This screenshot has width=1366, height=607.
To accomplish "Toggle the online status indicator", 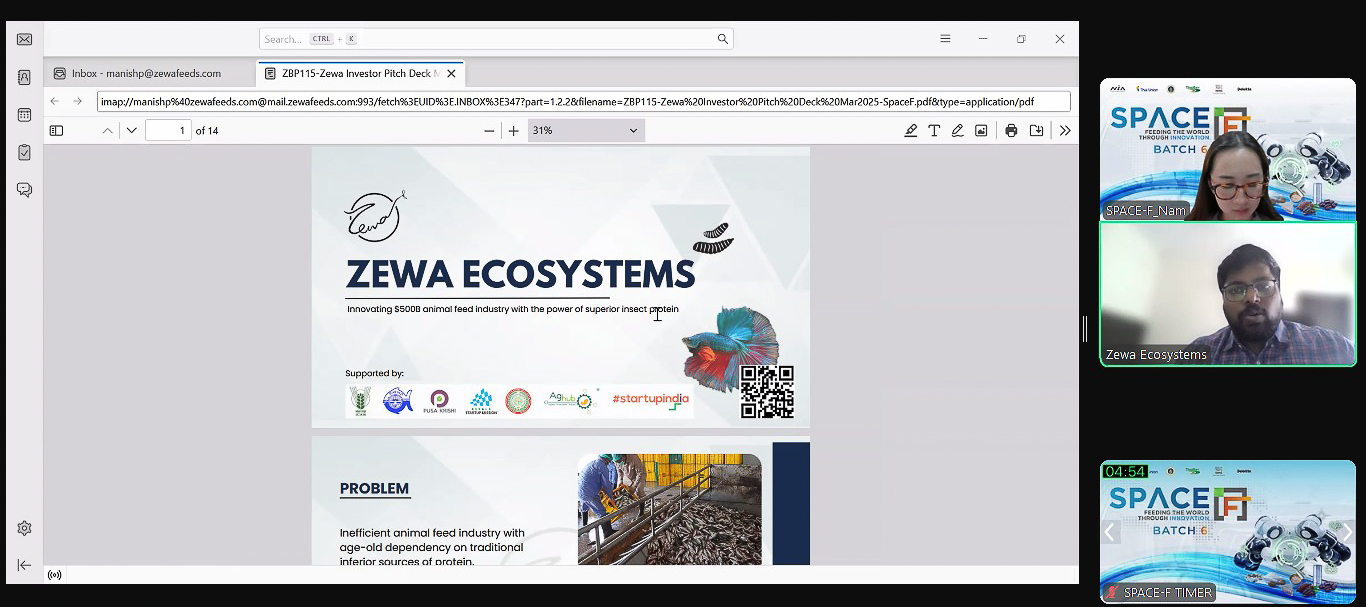I will 54,575.
